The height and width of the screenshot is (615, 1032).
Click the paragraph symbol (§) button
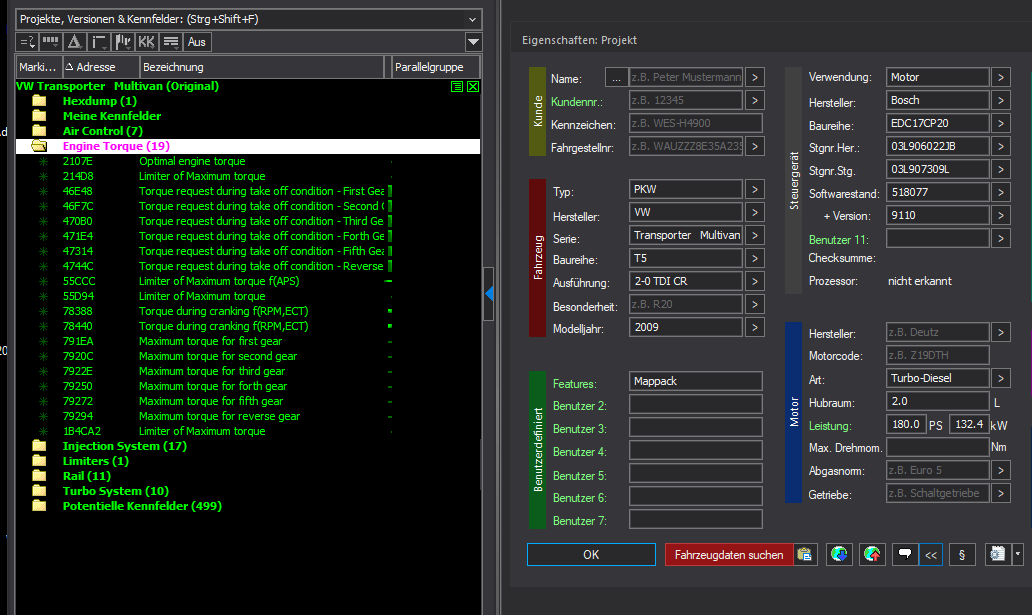[x=960, y=554]
